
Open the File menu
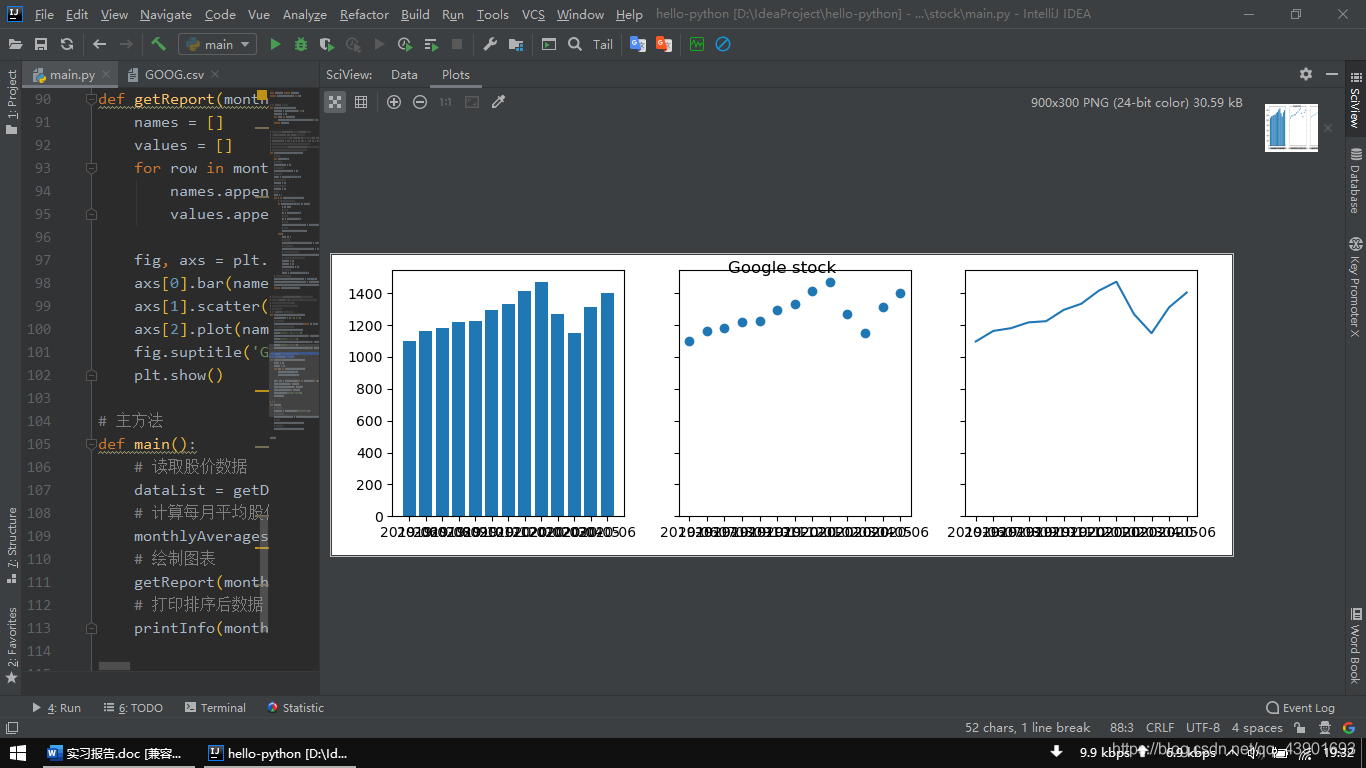(x=44, y=14)
